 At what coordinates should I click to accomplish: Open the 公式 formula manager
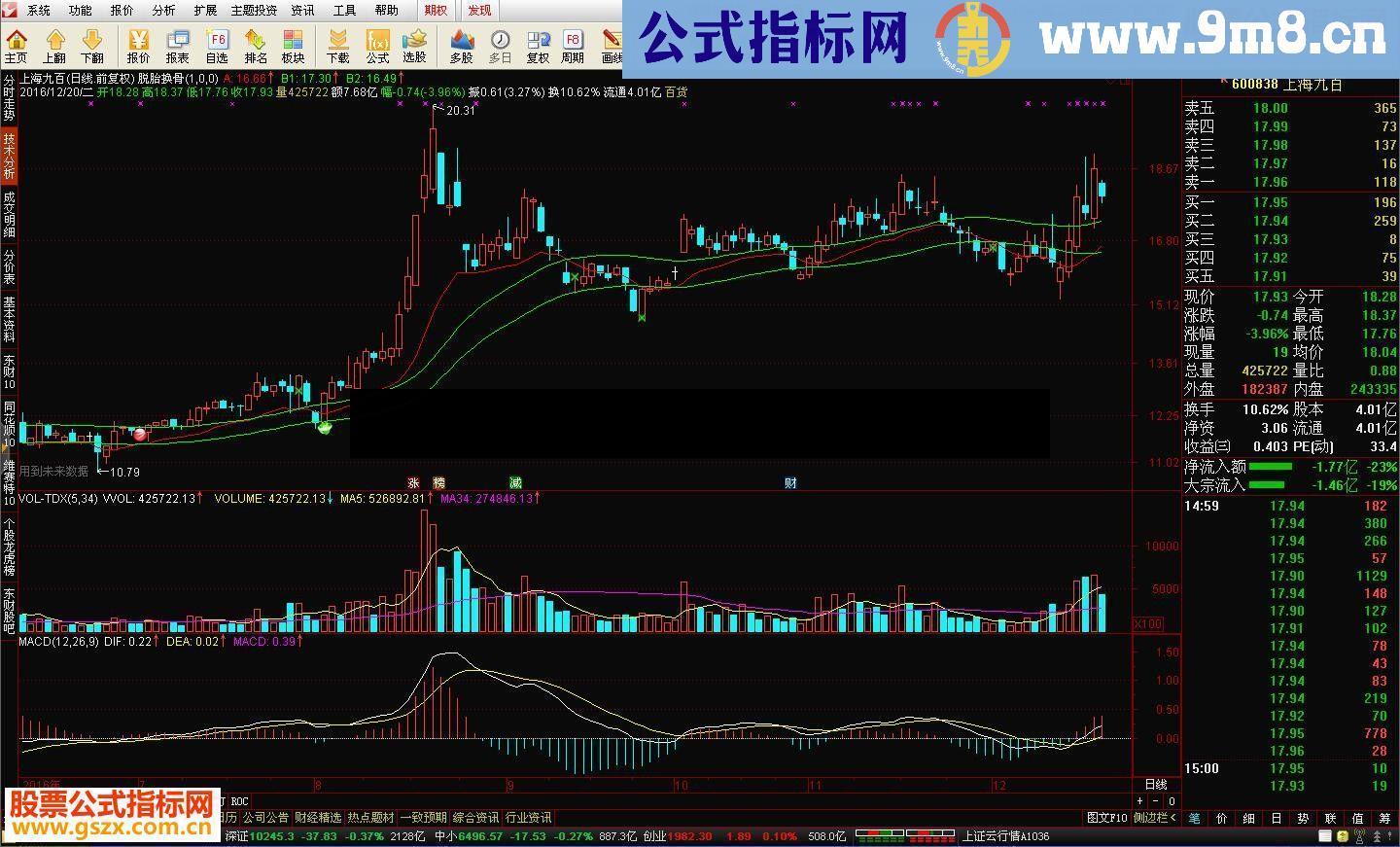tap(376, 43)
